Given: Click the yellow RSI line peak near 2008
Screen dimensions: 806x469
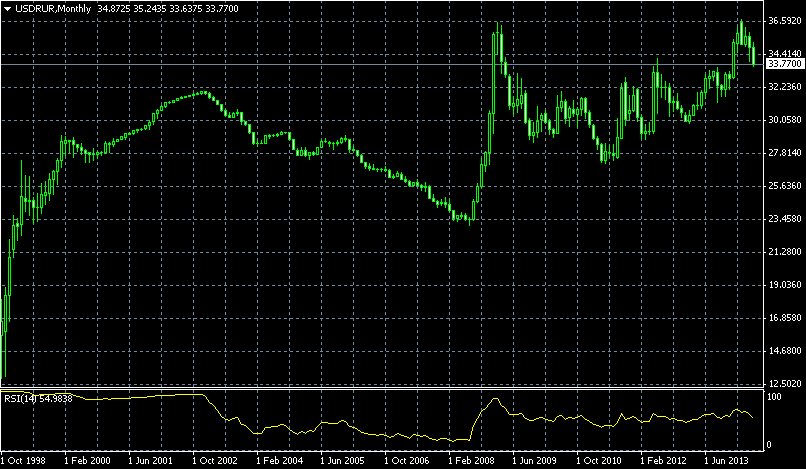Looking at the screenshot, I should tap(496, 399).
